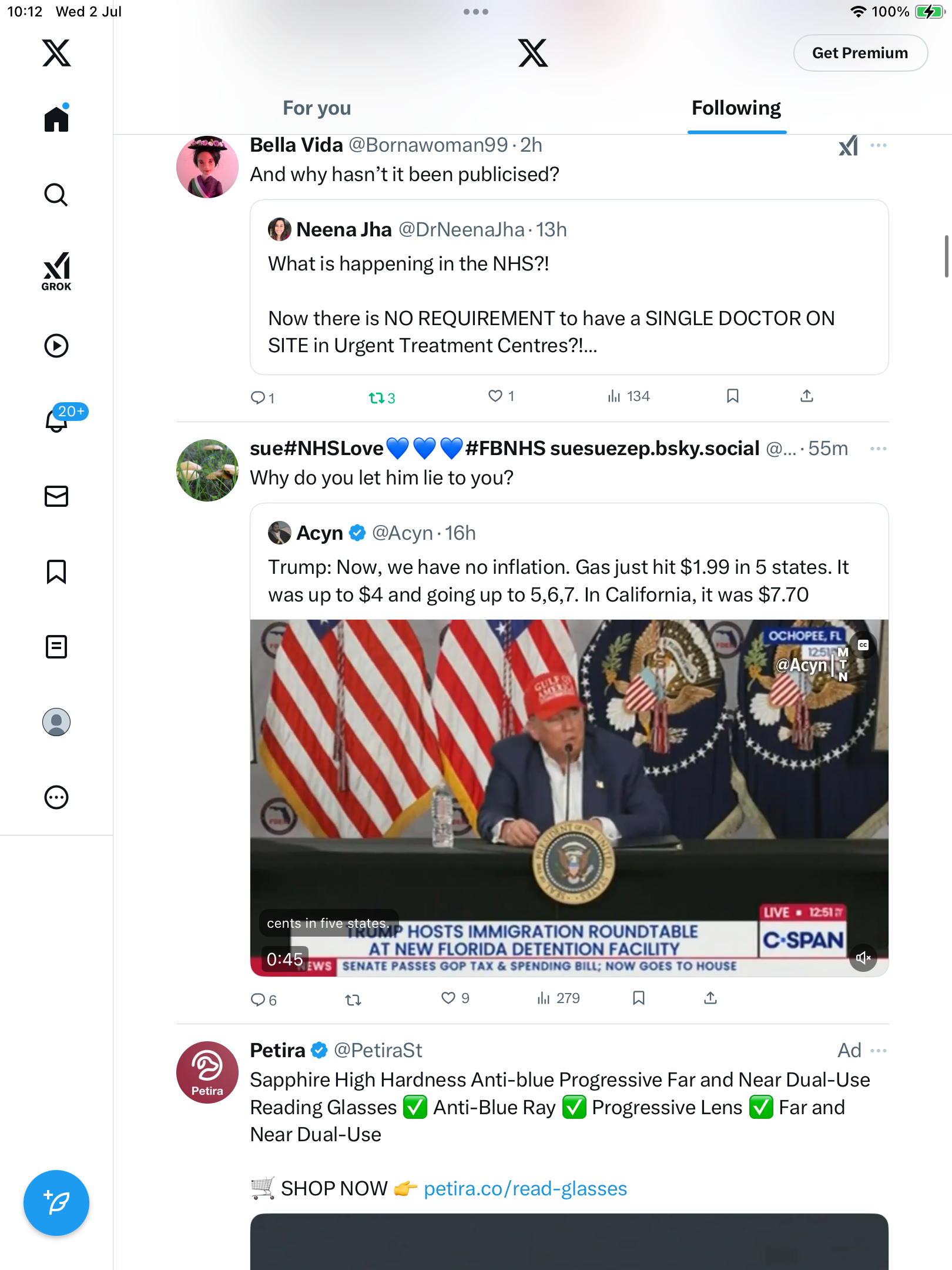Open more options on Bella Vida's post
The height and width of the screenshot is (1270, 952).
879,145
